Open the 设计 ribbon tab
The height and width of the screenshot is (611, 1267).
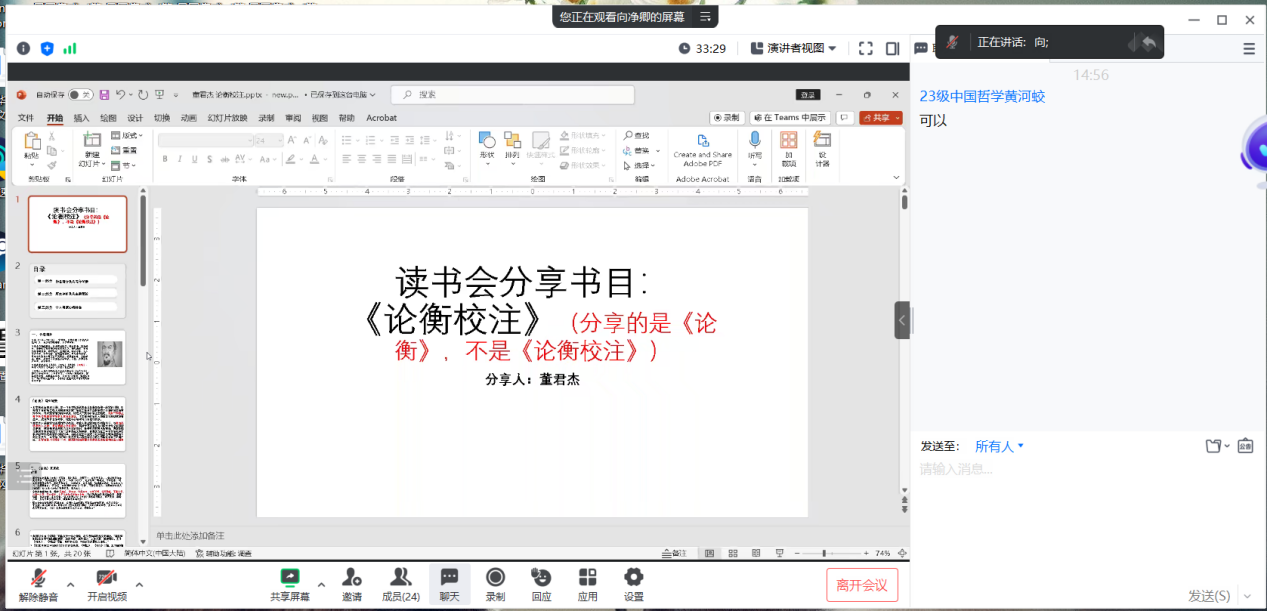coord(135,118)
